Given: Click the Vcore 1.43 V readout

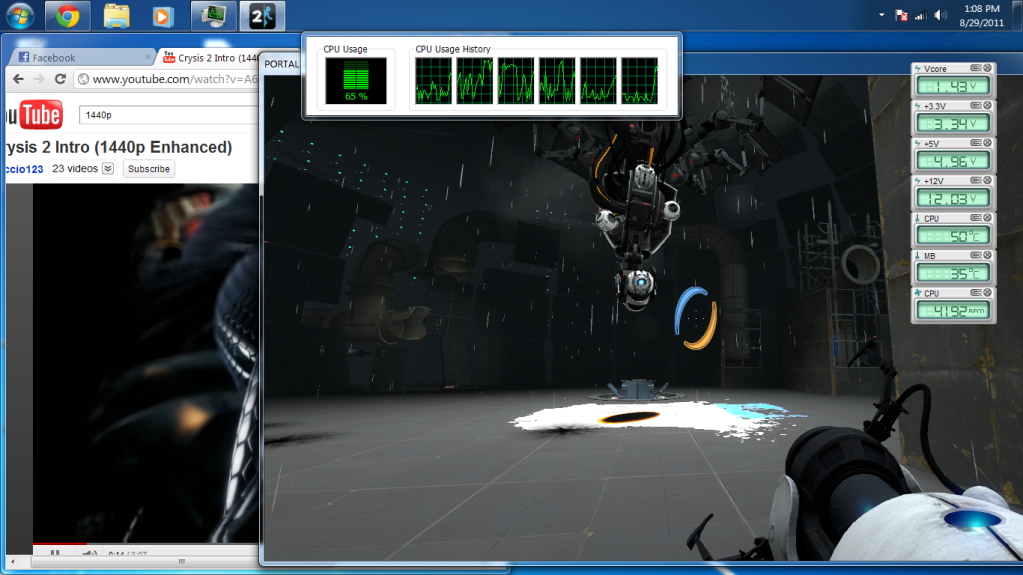Looking at the screenshot, I should (x=953, y=86).
